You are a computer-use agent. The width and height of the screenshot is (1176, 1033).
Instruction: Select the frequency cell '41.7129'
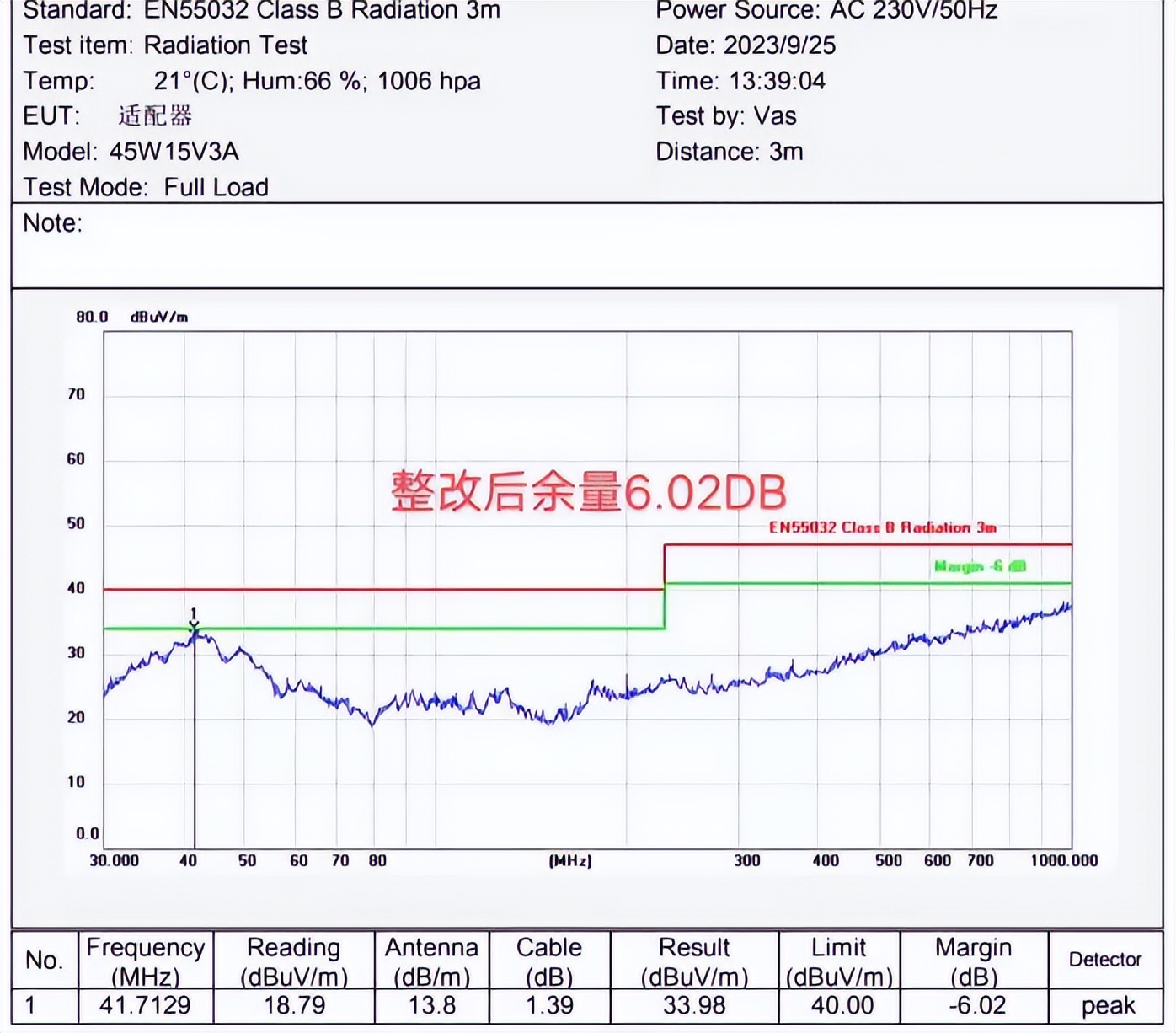click(145, 1005)
